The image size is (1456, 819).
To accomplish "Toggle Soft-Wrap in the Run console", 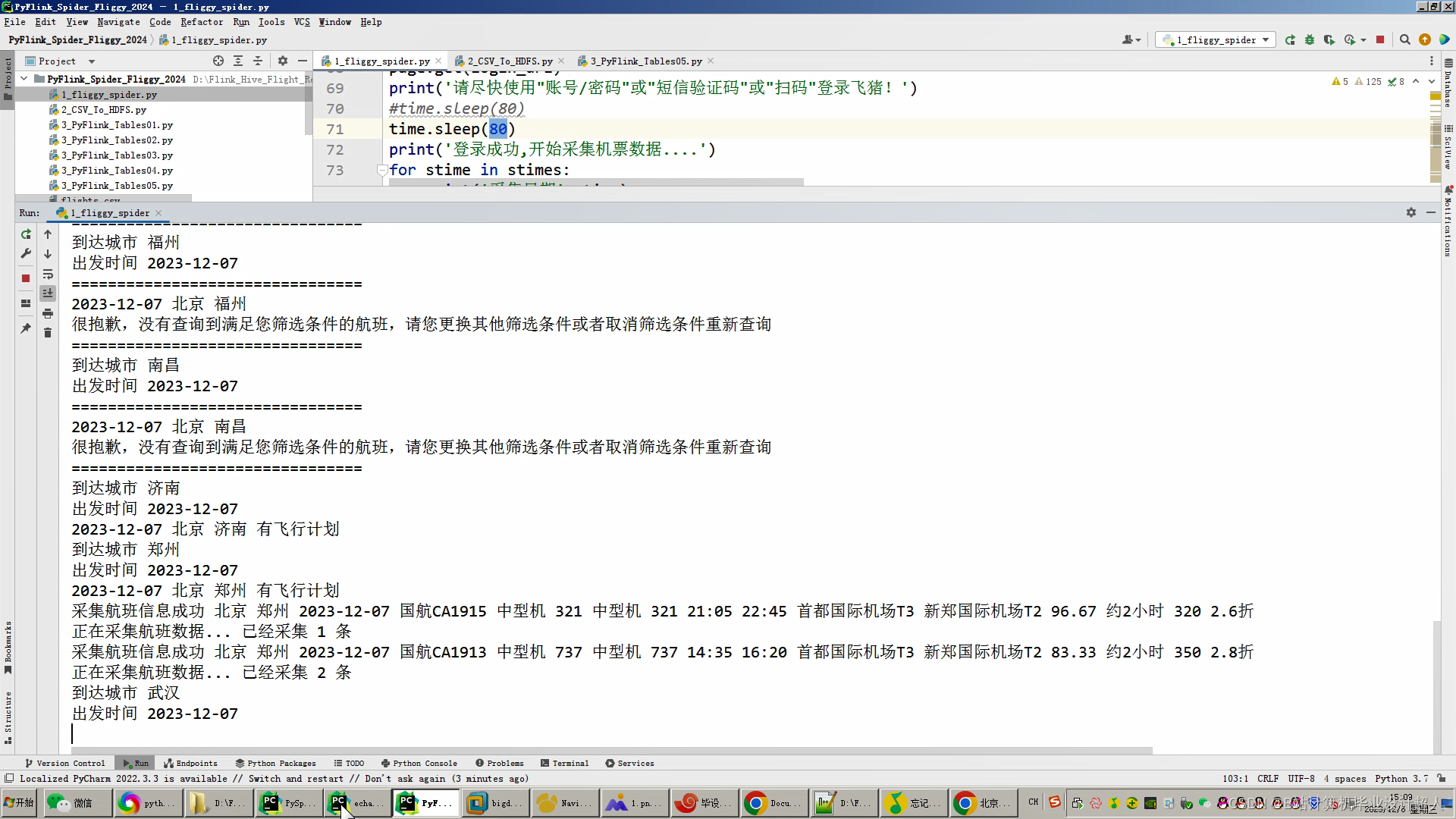I will pos(48,274).
